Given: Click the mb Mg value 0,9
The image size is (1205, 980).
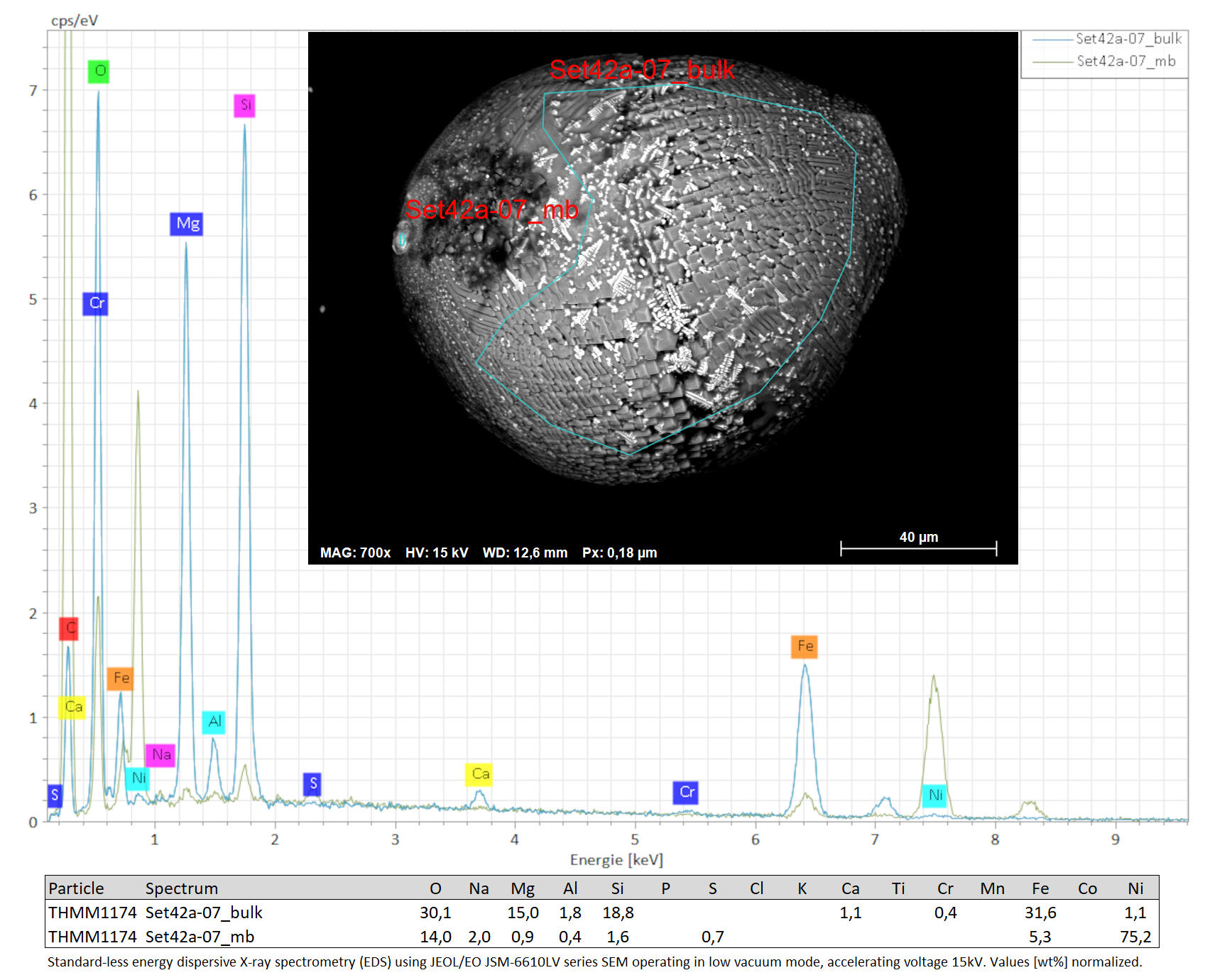Looking at the screenshot, I should tap(523, 937).
